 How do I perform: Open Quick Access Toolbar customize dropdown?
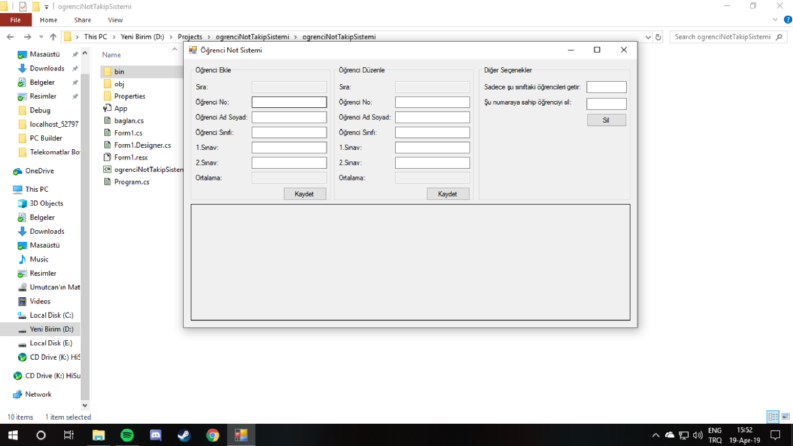46,7
